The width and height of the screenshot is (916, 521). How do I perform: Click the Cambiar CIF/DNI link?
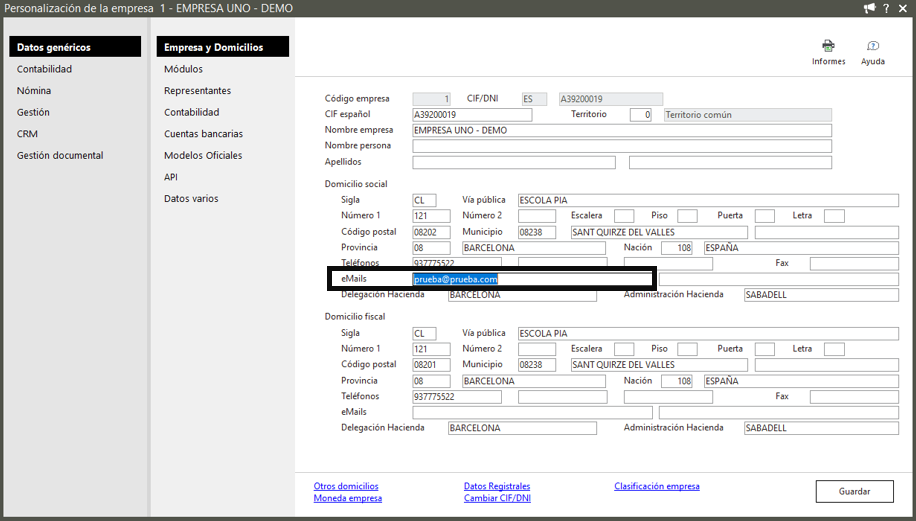(x=497, y=498)
